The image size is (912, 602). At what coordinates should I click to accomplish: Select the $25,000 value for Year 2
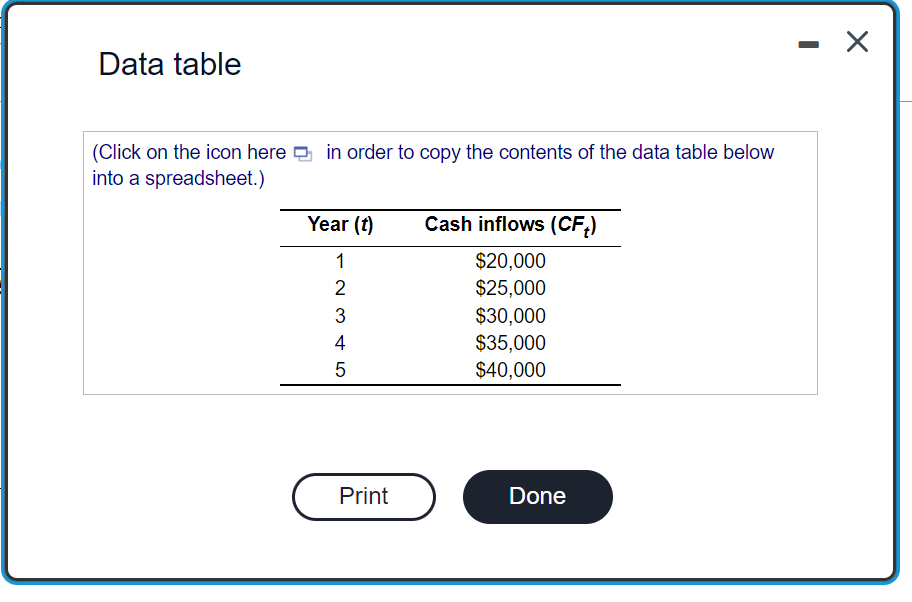coord(510,288)
